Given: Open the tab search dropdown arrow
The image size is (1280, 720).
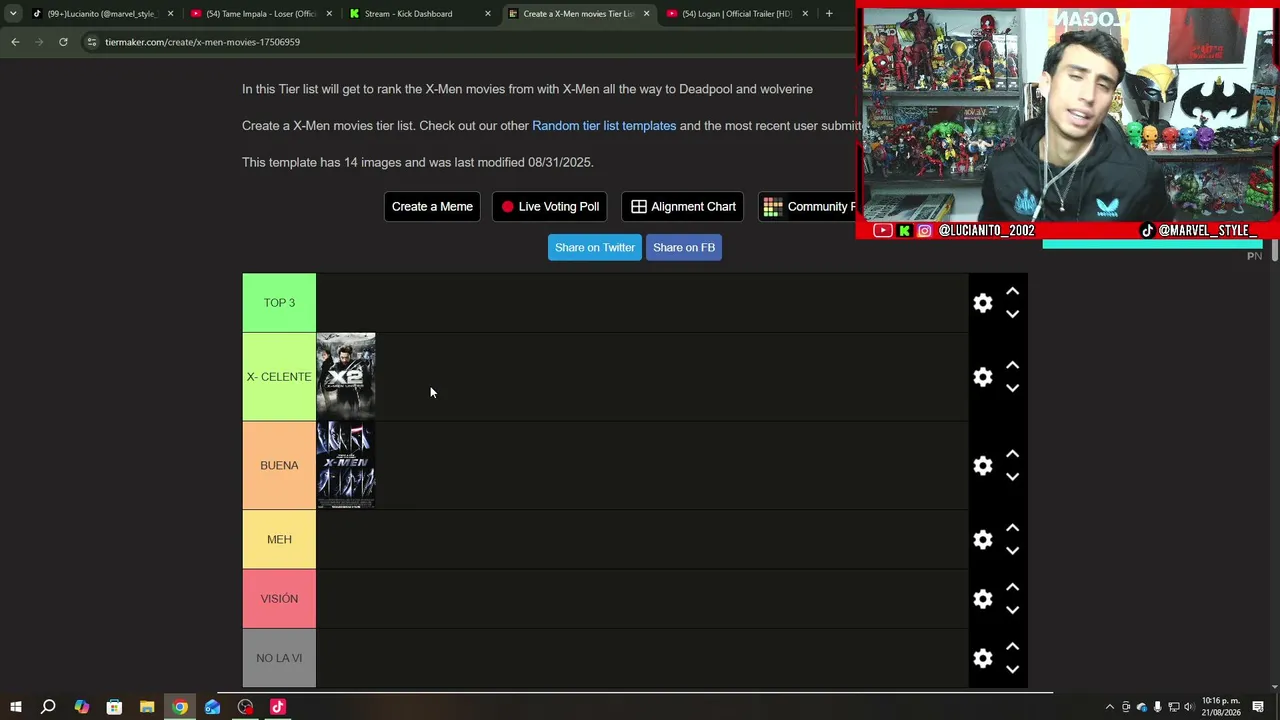Looking at the screenshot, I should click(x=13, y=14).
